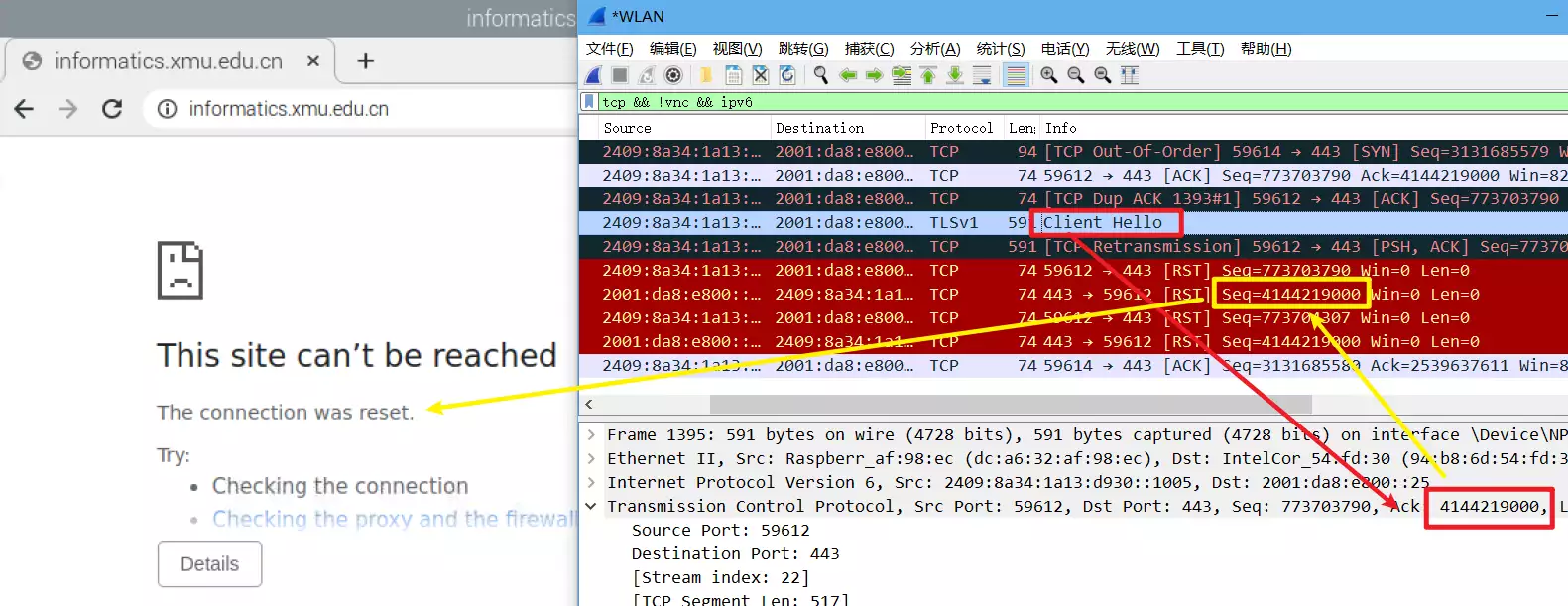Click the reload capture file icon

[787, 75]
